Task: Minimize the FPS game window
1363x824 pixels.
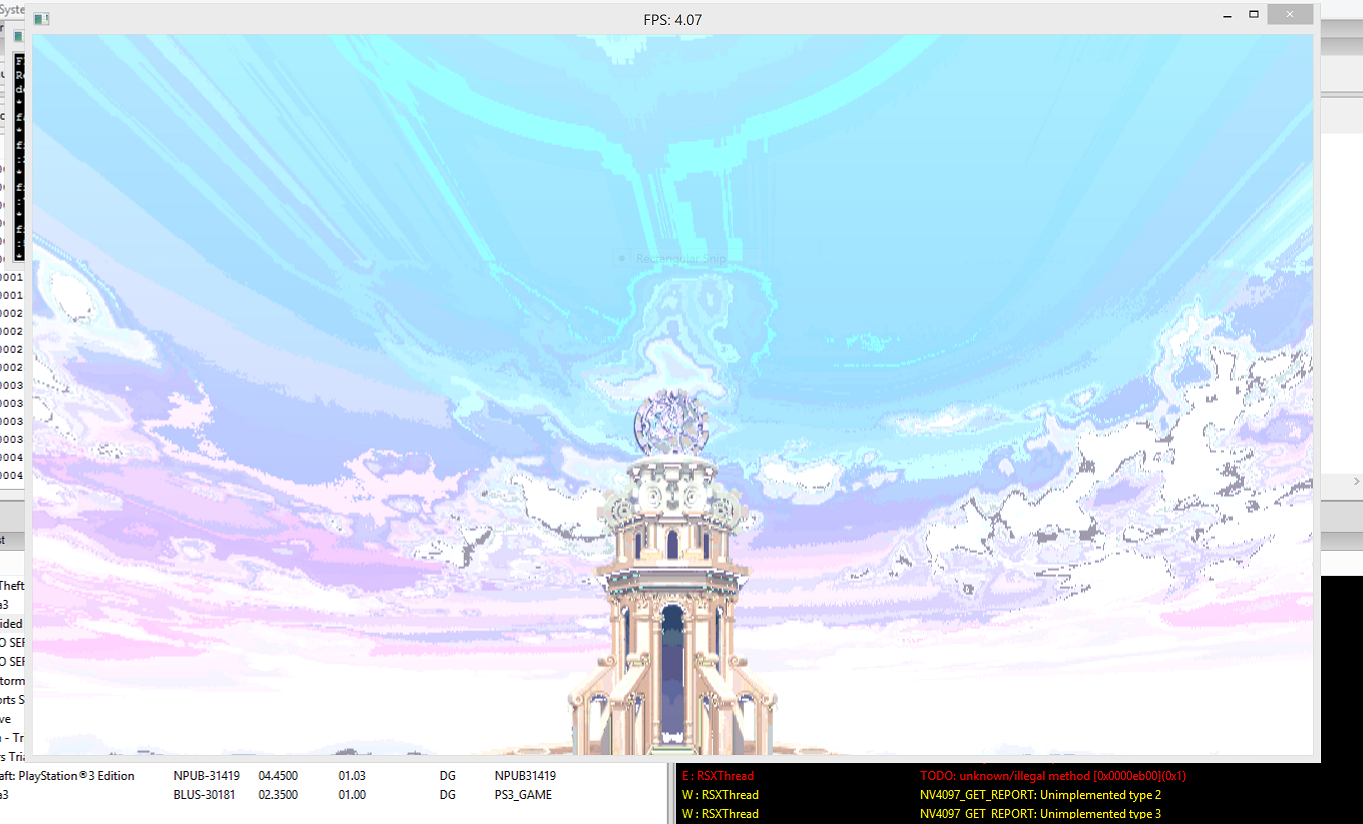Action: point(1226,15)
